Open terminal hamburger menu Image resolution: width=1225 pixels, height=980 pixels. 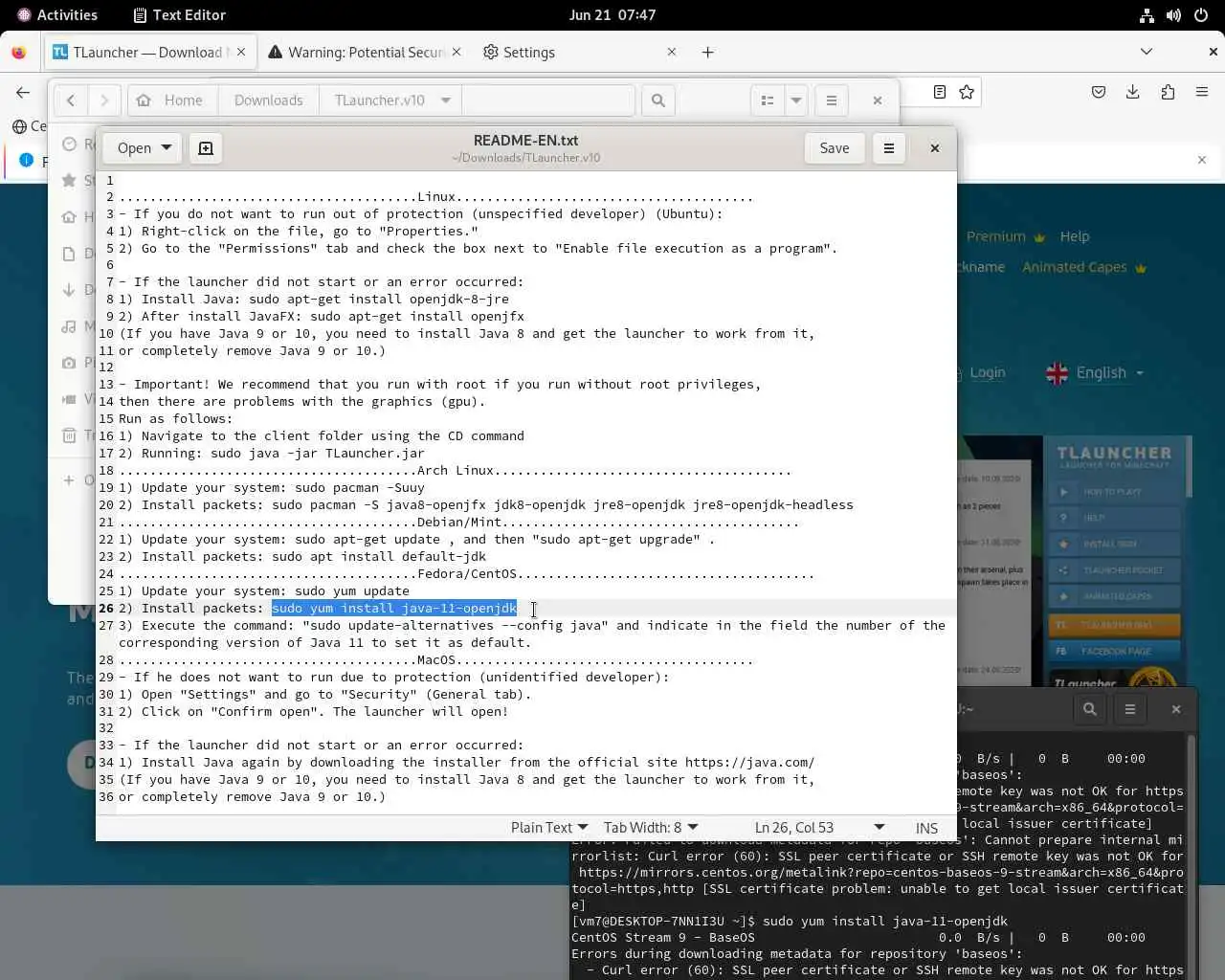coord(1130,709)
